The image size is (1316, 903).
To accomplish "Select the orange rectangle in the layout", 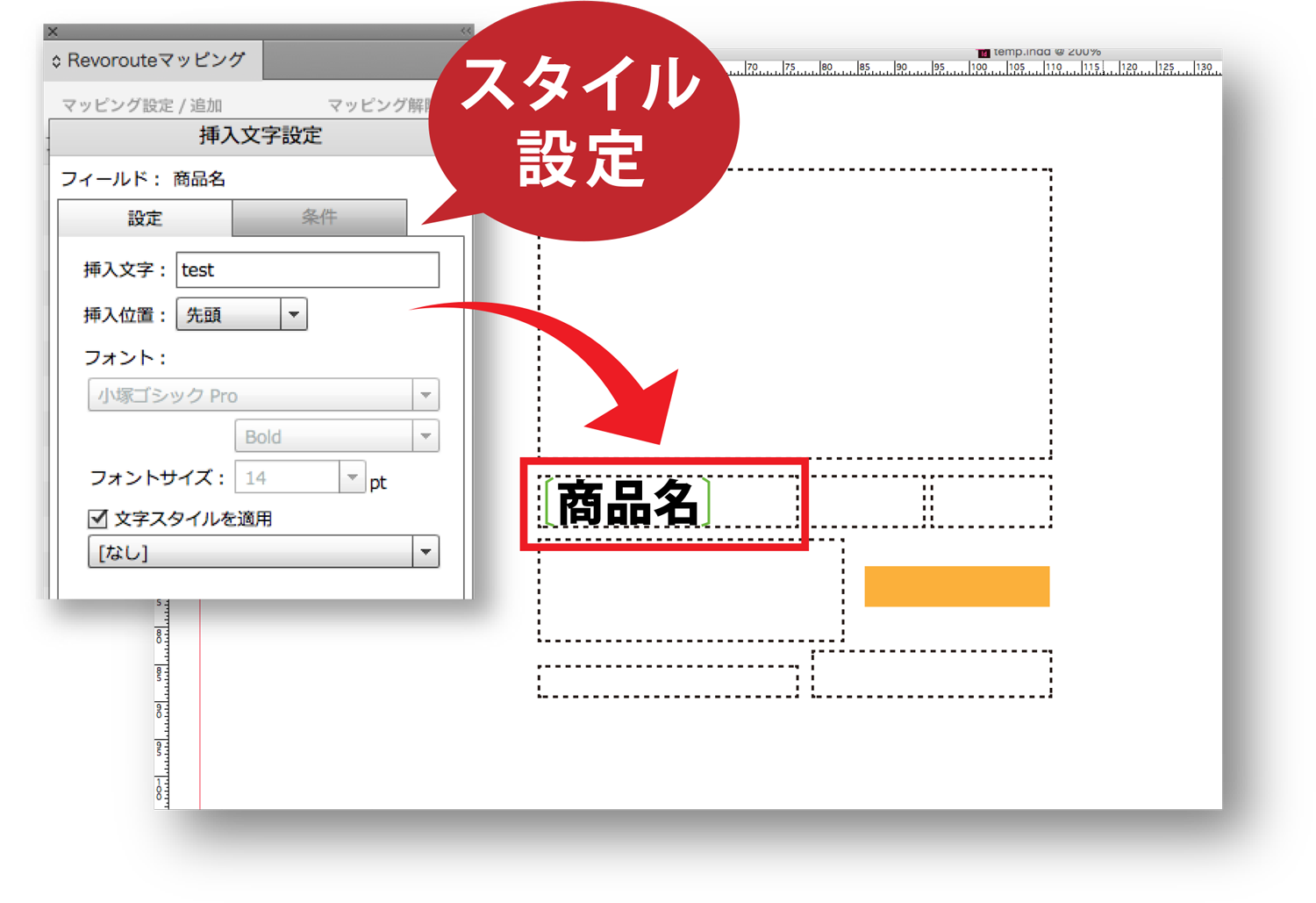I will (x=957, y=586).
